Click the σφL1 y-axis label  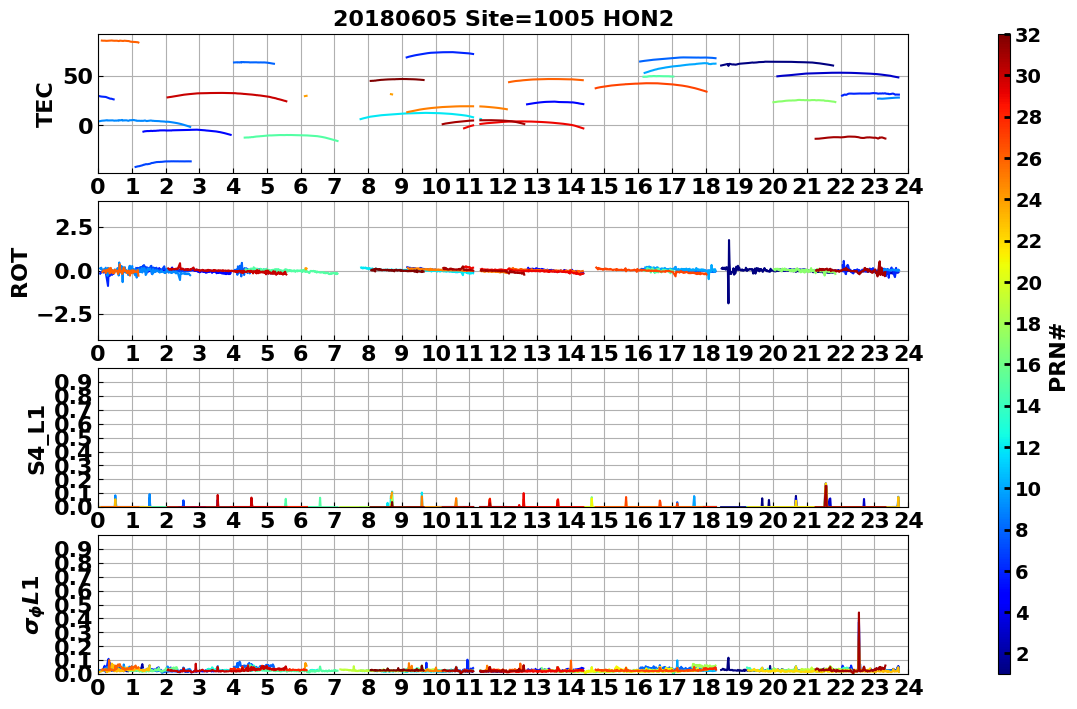(x=32, y=605)
